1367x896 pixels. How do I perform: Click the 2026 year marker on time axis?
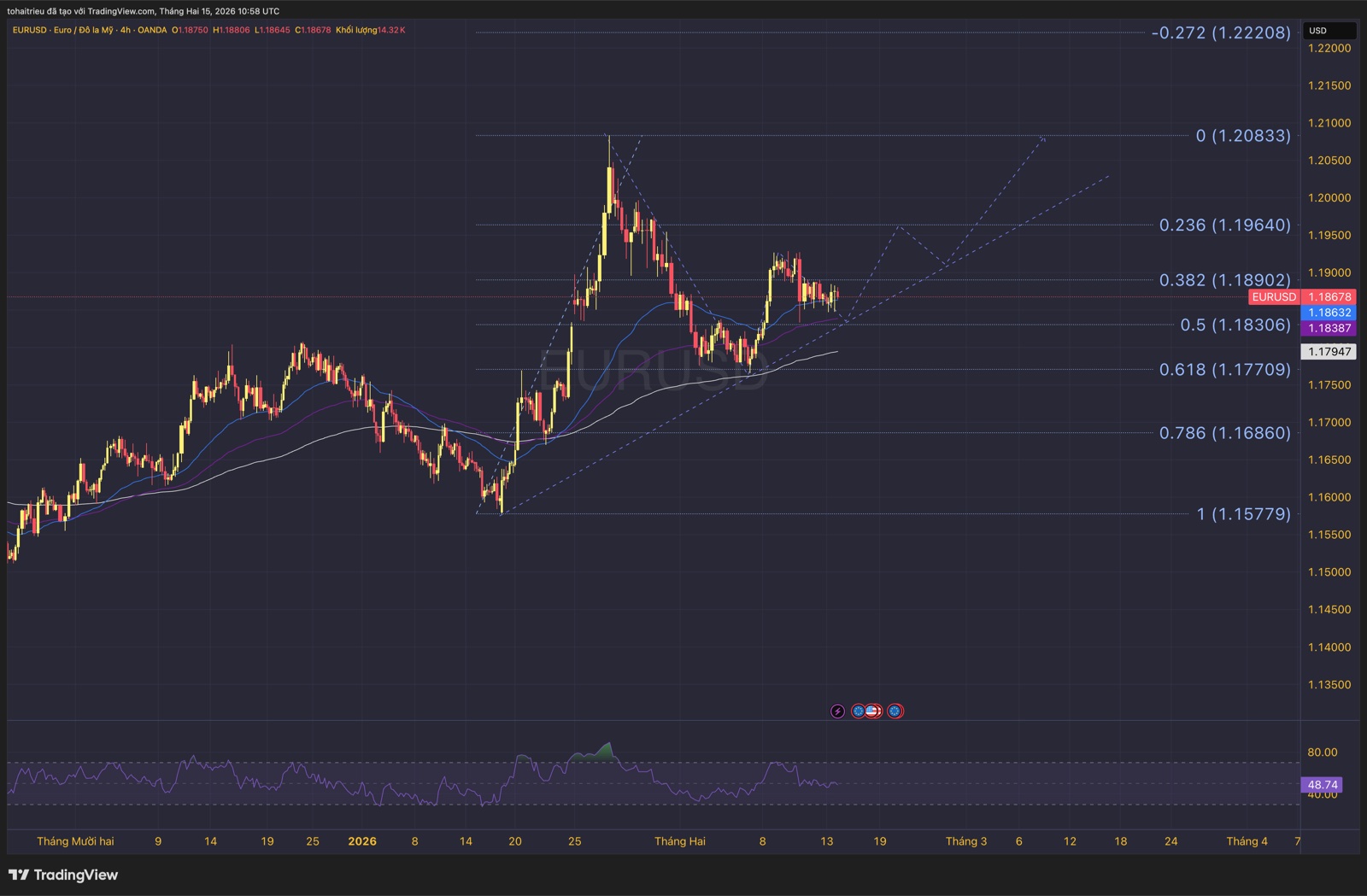(362, 841)
